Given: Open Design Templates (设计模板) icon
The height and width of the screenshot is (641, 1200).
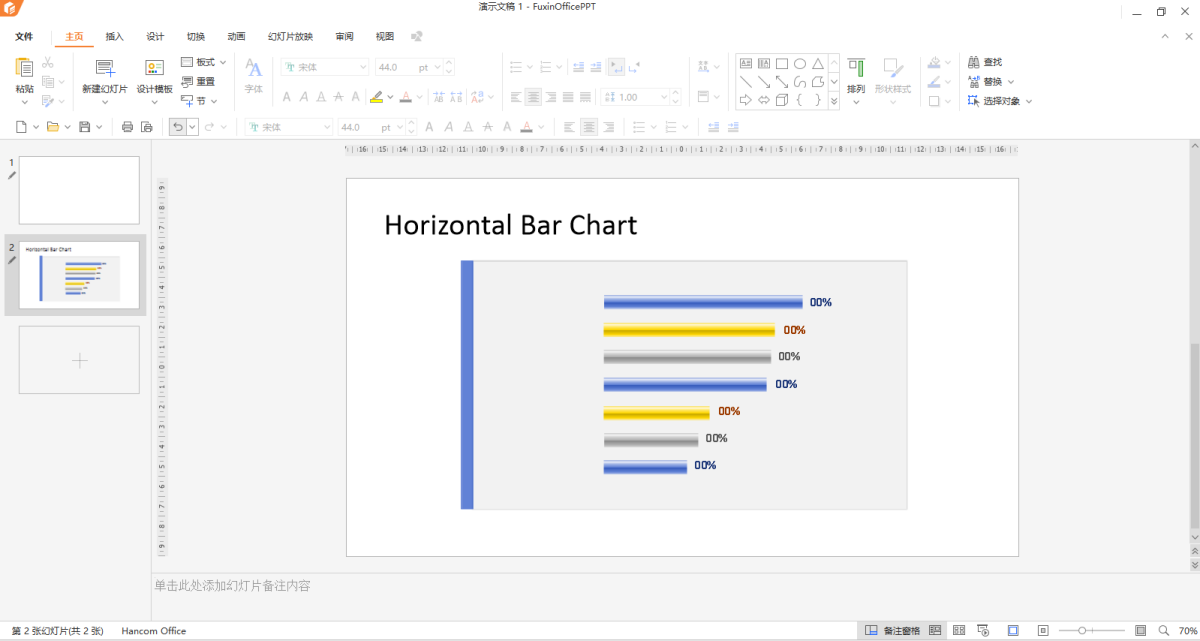Looking at the screenshot, I should click(x=154, y=69).
